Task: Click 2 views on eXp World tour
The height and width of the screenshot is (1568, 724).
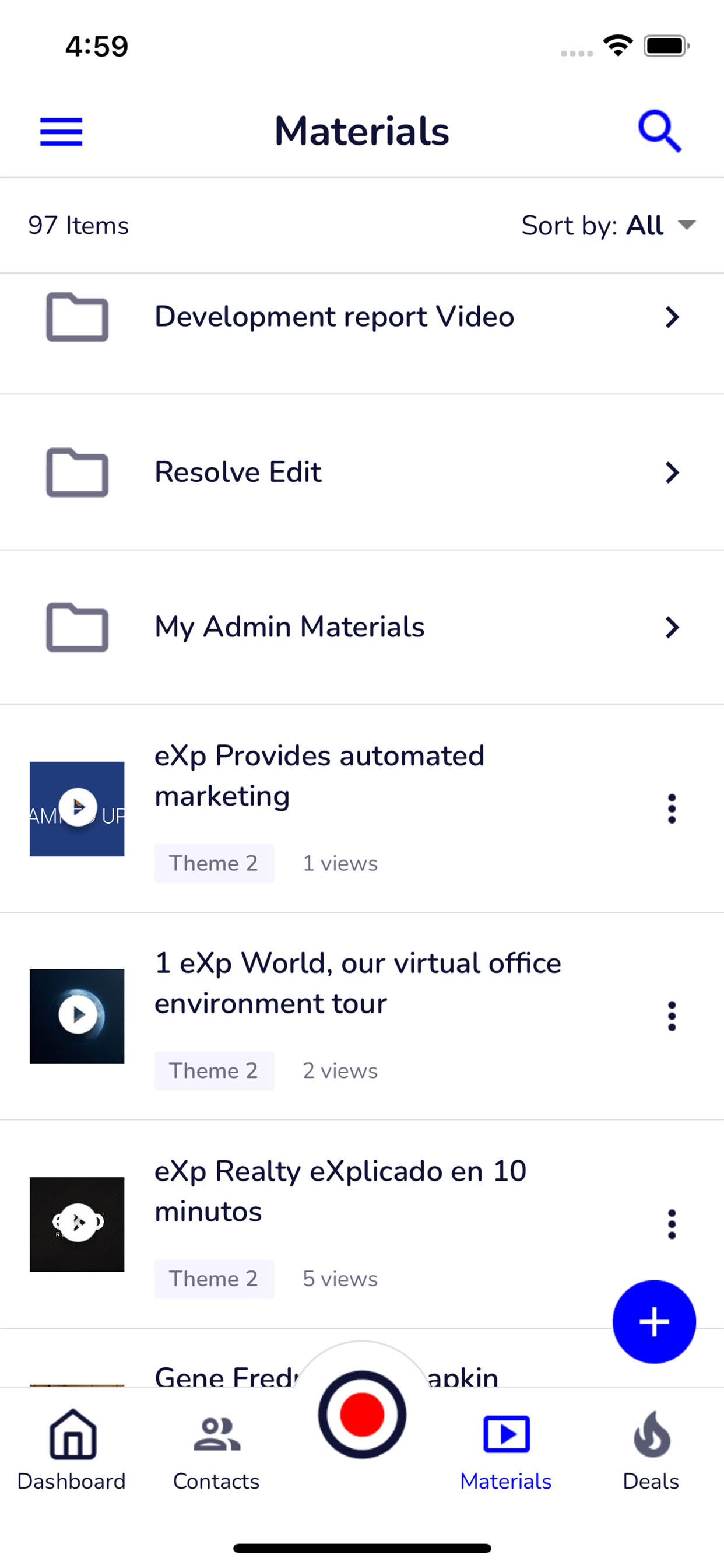Action: (340, 1070)
